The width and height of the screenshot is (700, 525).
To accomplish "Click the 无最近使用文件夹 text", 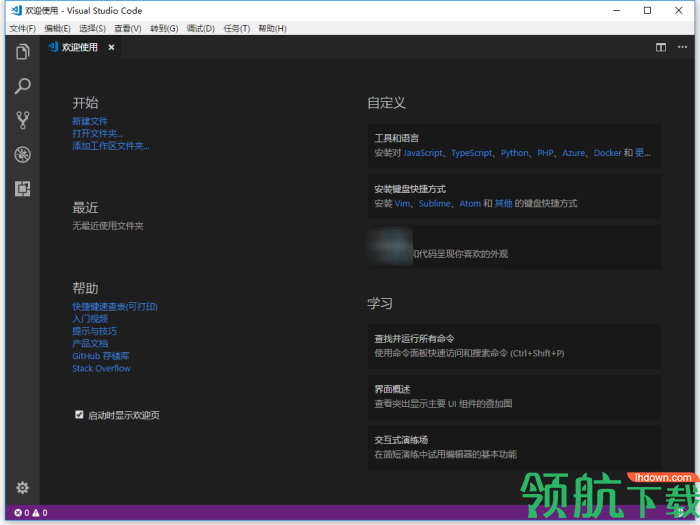I will 108,226.
